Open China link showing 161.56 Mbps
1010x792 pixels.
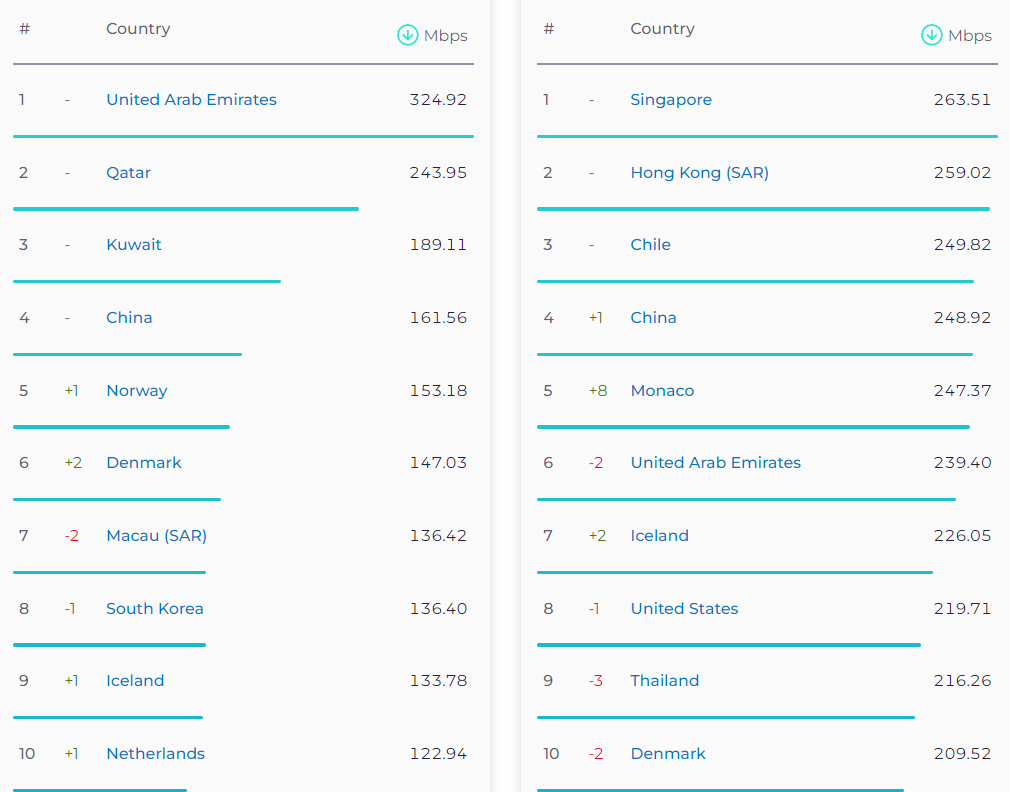pos(129,318)
